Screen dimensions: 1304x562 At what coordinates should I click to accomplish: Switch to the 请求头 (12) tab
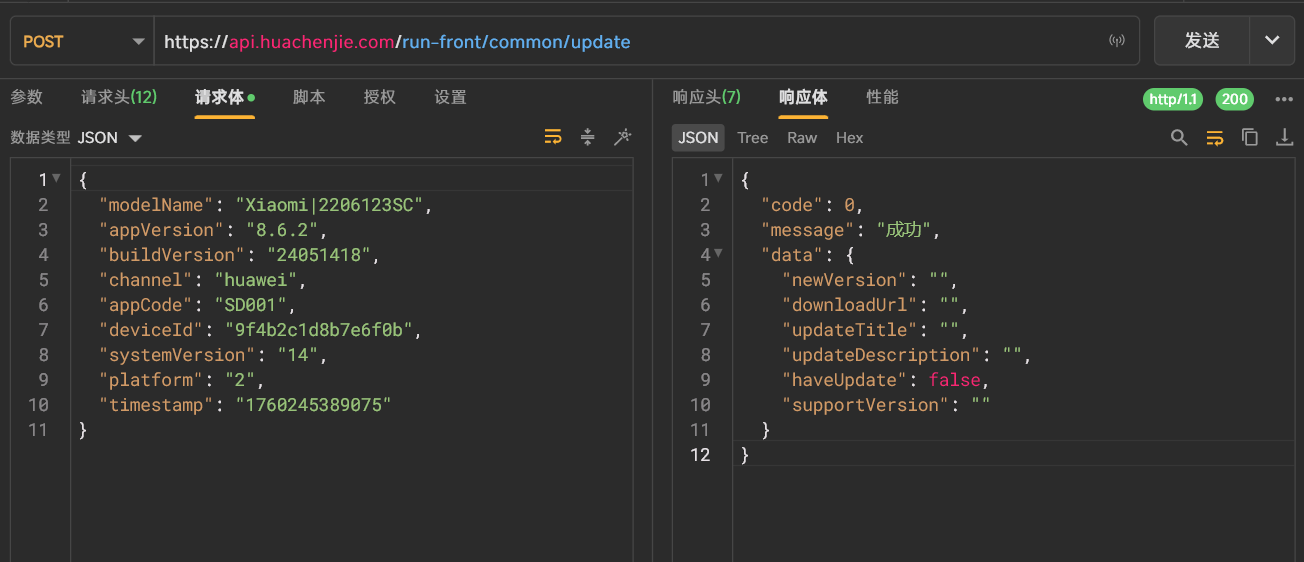(119, 97)
